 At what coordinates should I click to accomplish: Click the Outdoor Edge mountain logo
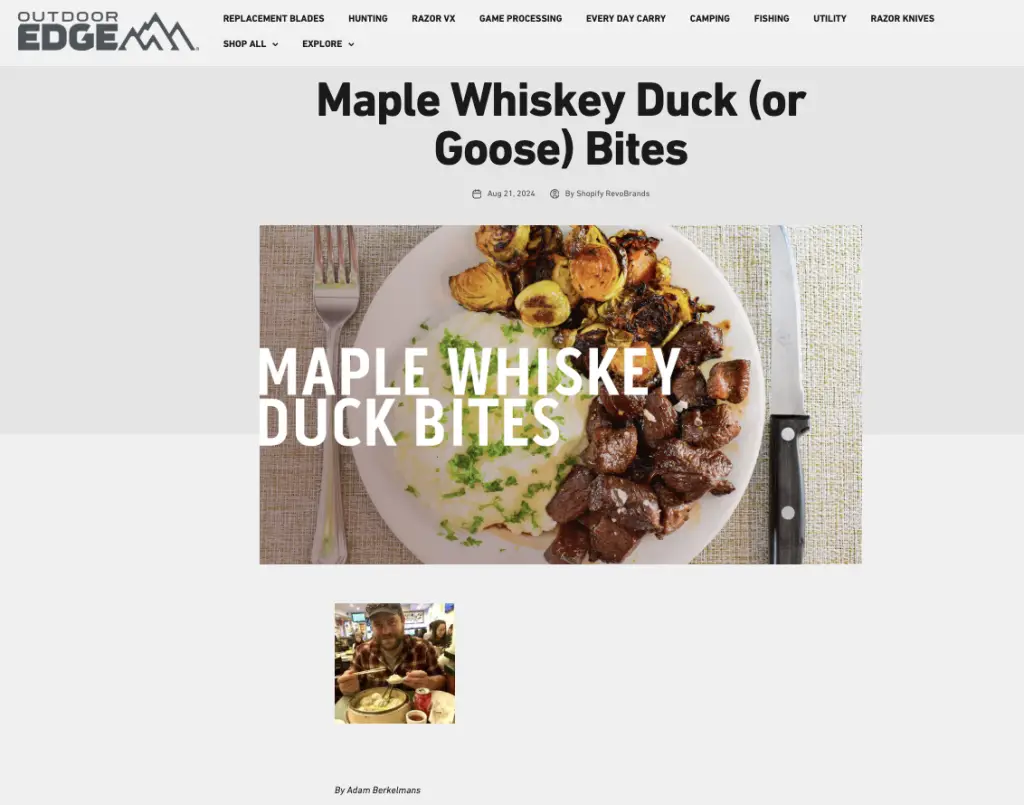click(108, 31)
